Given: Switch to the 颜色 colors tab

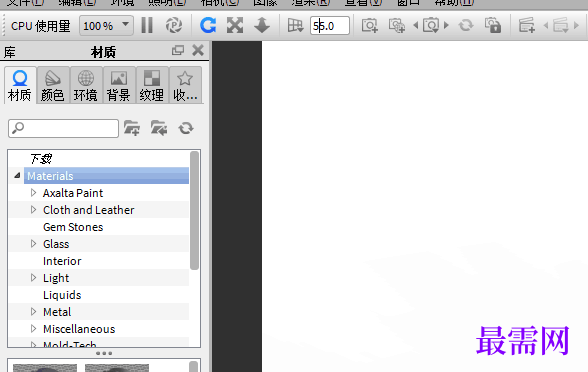Looking at the screenshot, I should pos(53,86).
